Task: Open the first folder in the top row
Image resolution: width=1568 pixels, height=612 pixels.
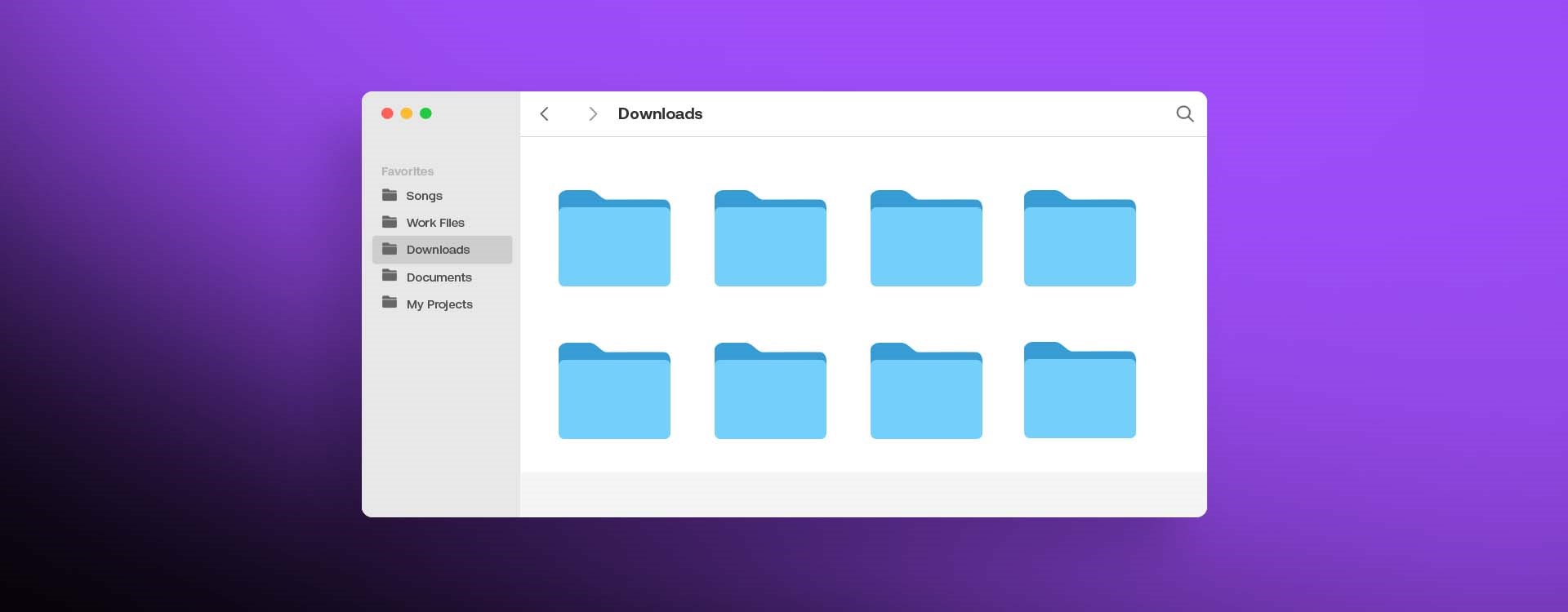Action: (x=614, y=239)
